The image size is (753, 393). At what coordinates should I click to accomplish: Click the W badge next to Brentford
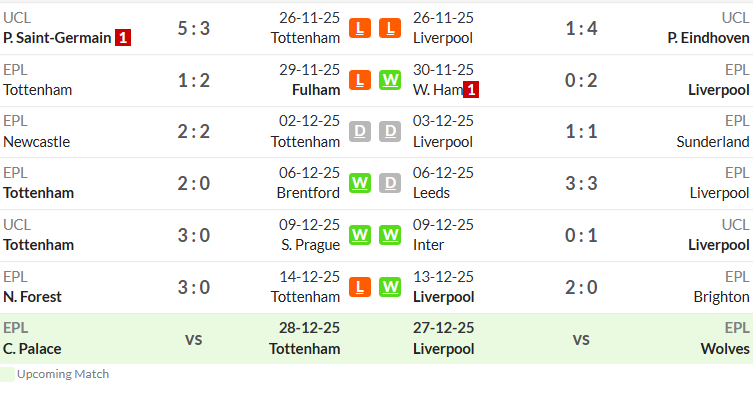360,183
